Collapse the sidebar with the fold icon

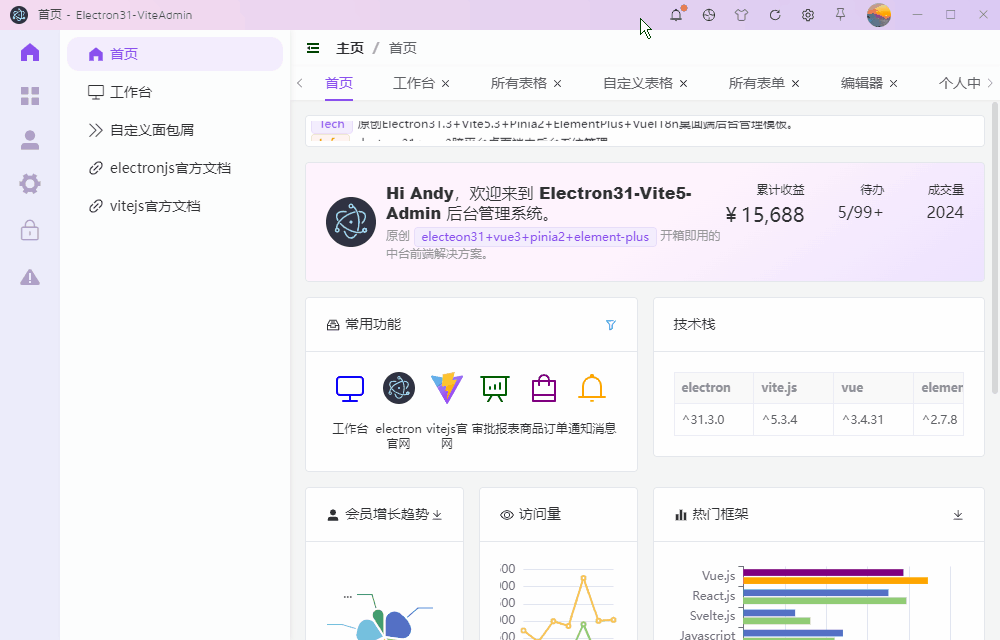point(313,48)
